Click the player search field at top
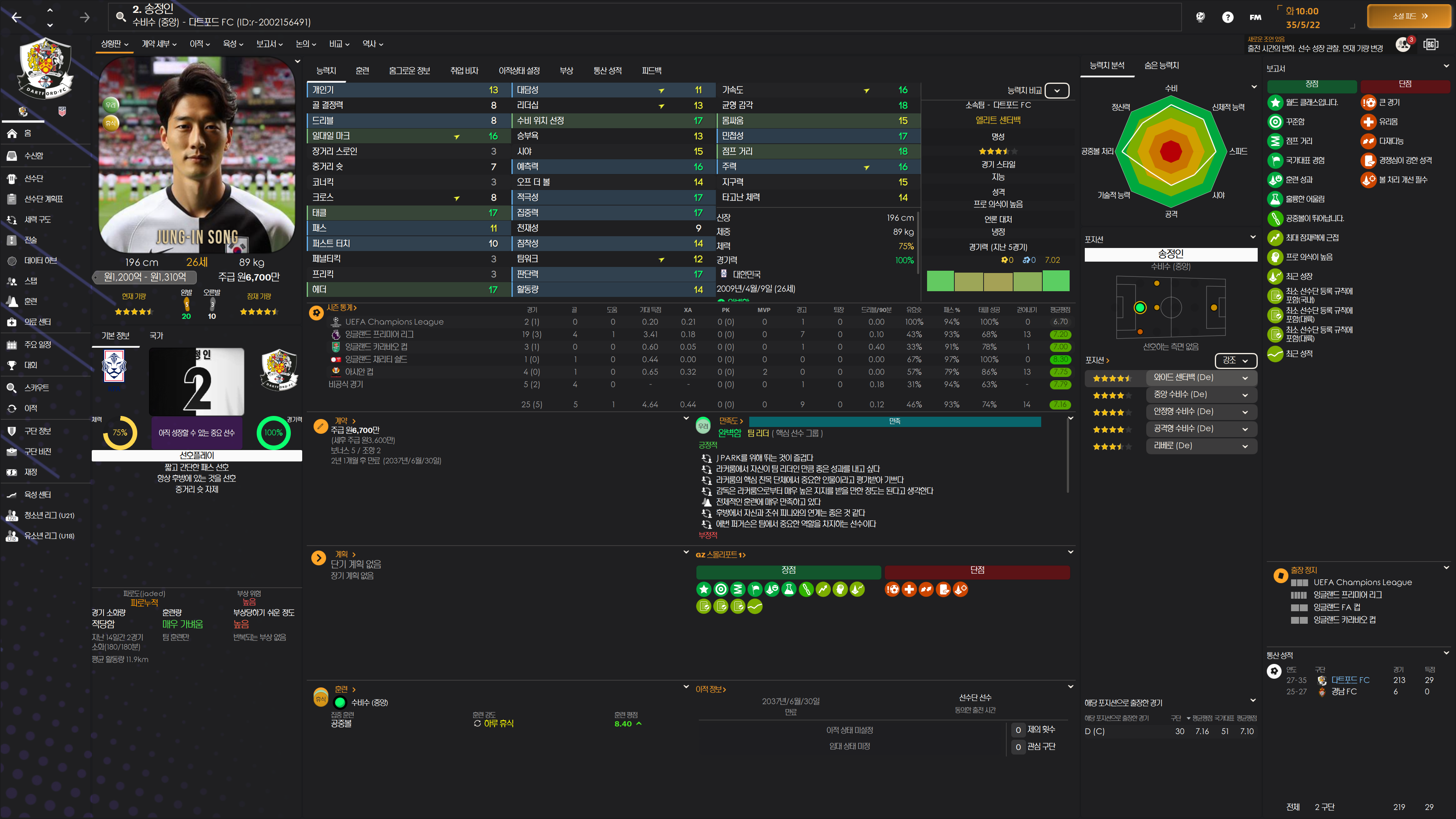1456x819 pixels. point(644,16)
